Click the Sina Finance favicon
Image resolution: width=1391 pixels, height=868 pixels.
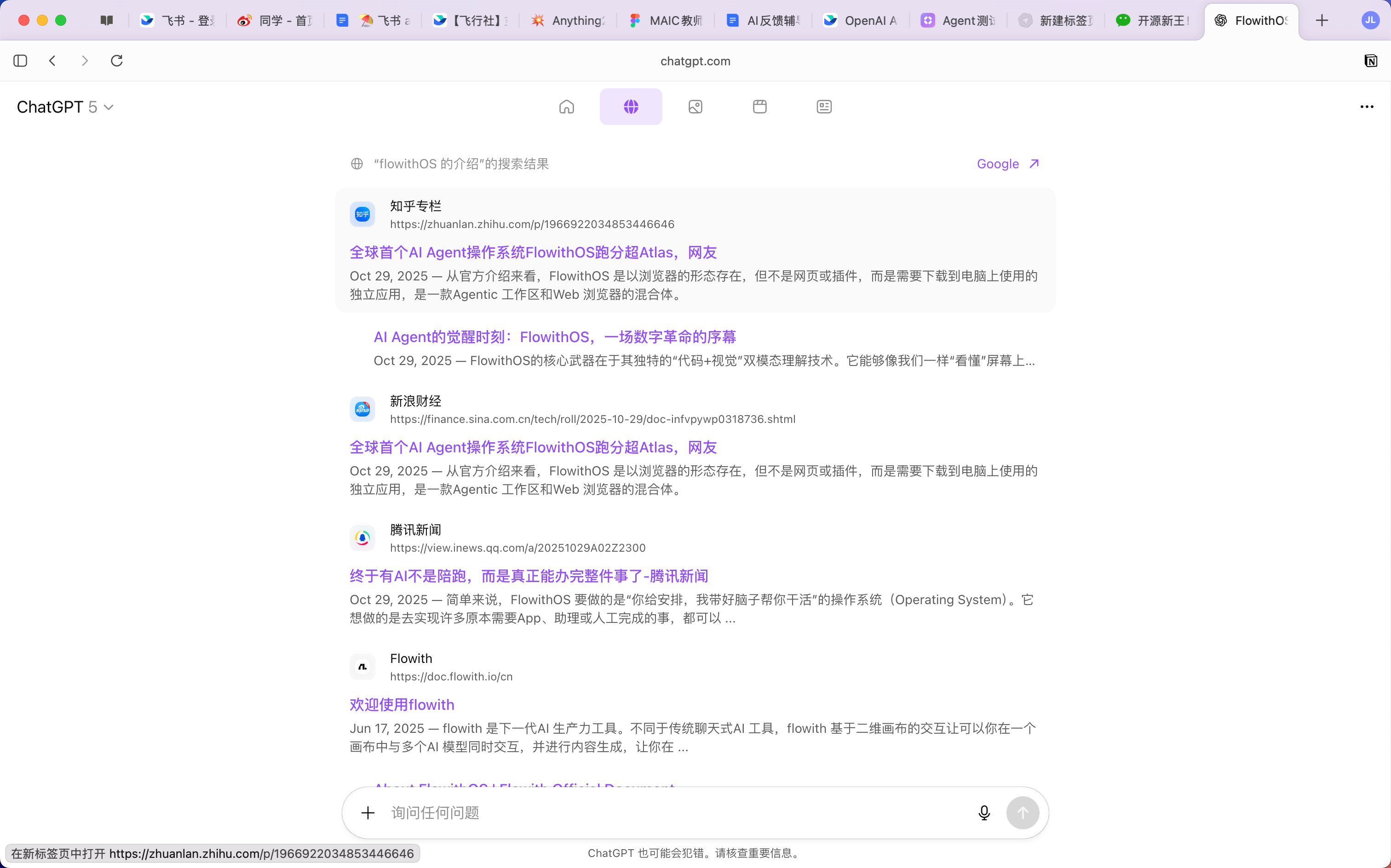pyautogui.click(x=362, y=409)
